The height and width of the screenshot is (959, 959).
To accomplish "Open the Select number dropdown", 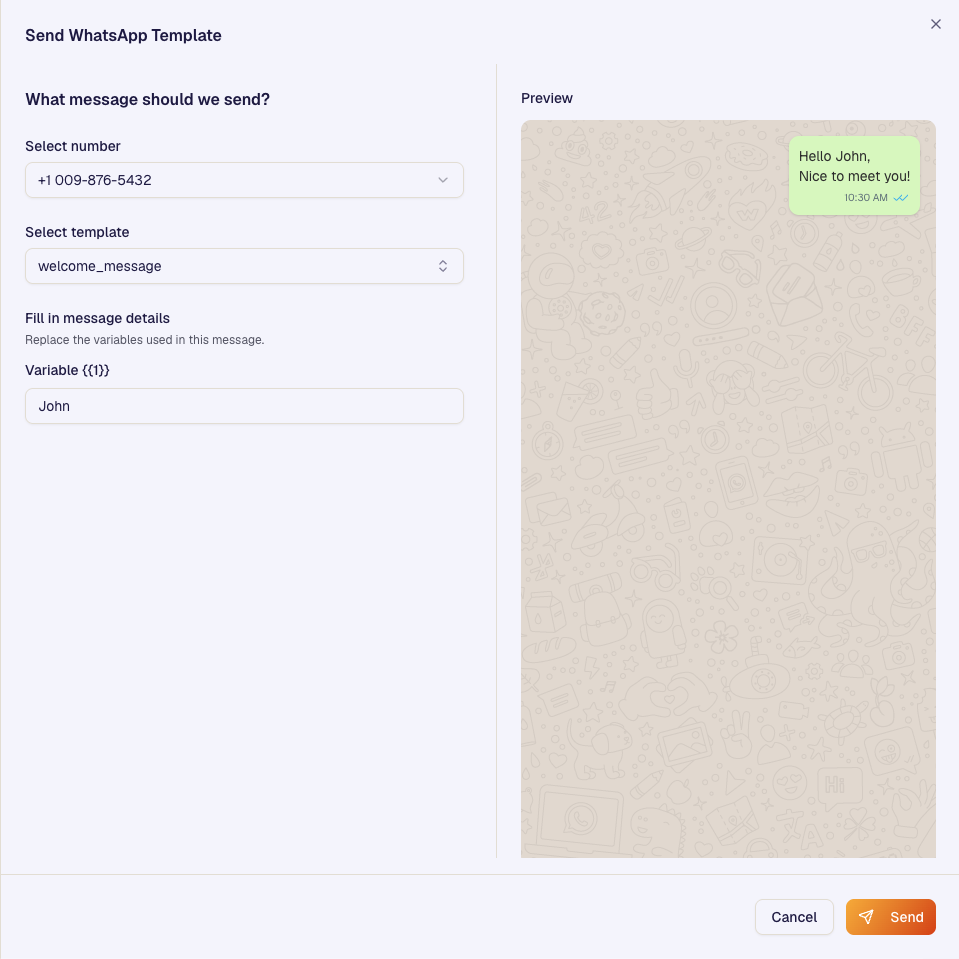I will pos(244,180).
